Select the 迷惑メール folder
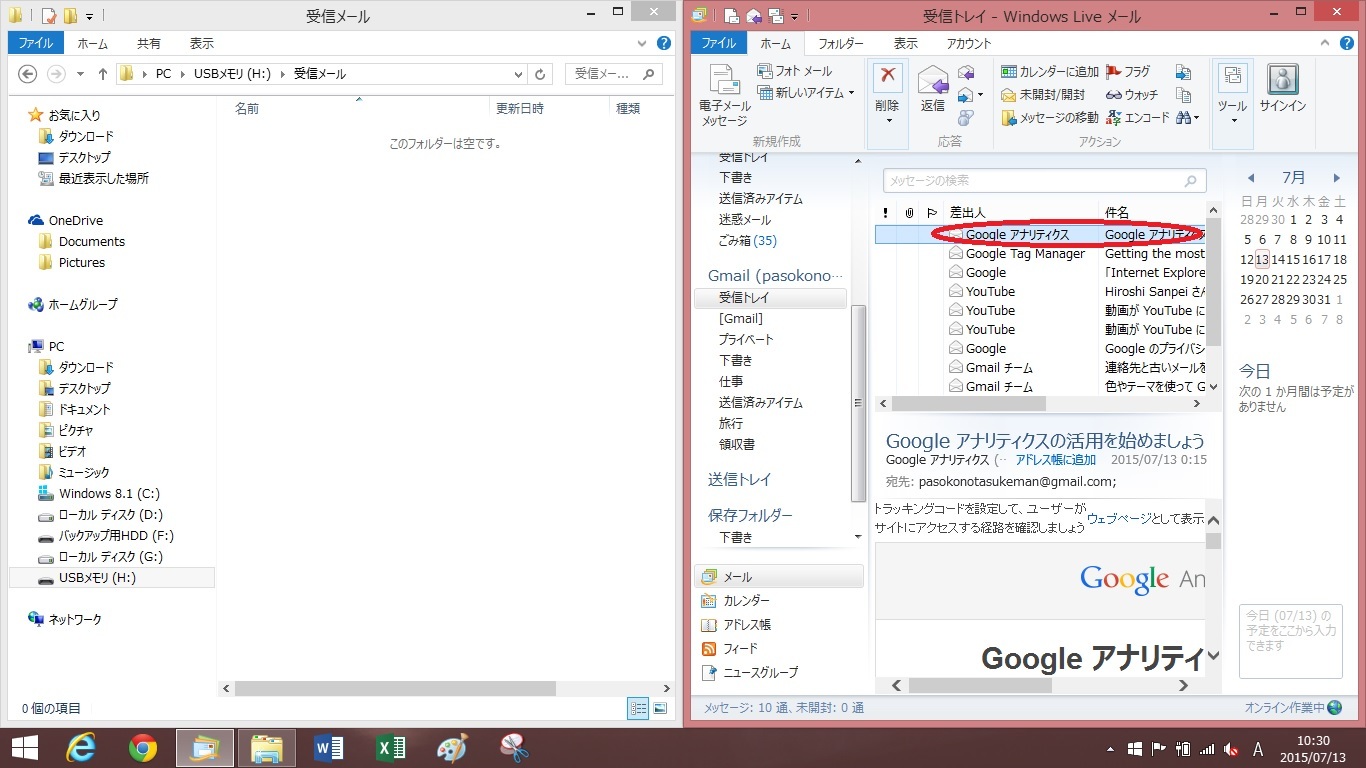 (x=744, y=219)
